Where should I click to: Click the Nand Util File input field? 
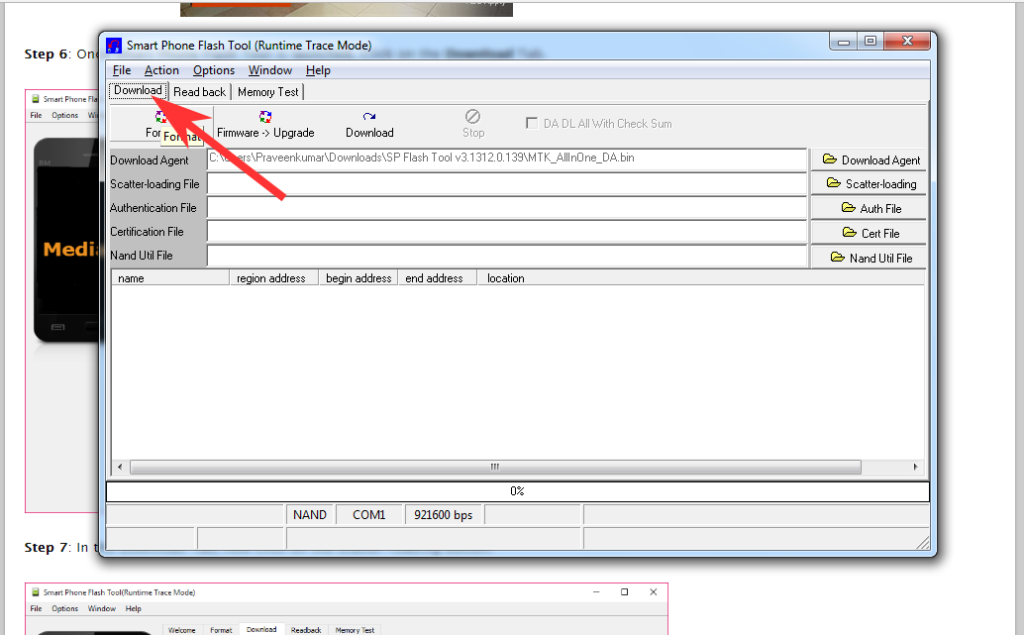click(507, 256)
